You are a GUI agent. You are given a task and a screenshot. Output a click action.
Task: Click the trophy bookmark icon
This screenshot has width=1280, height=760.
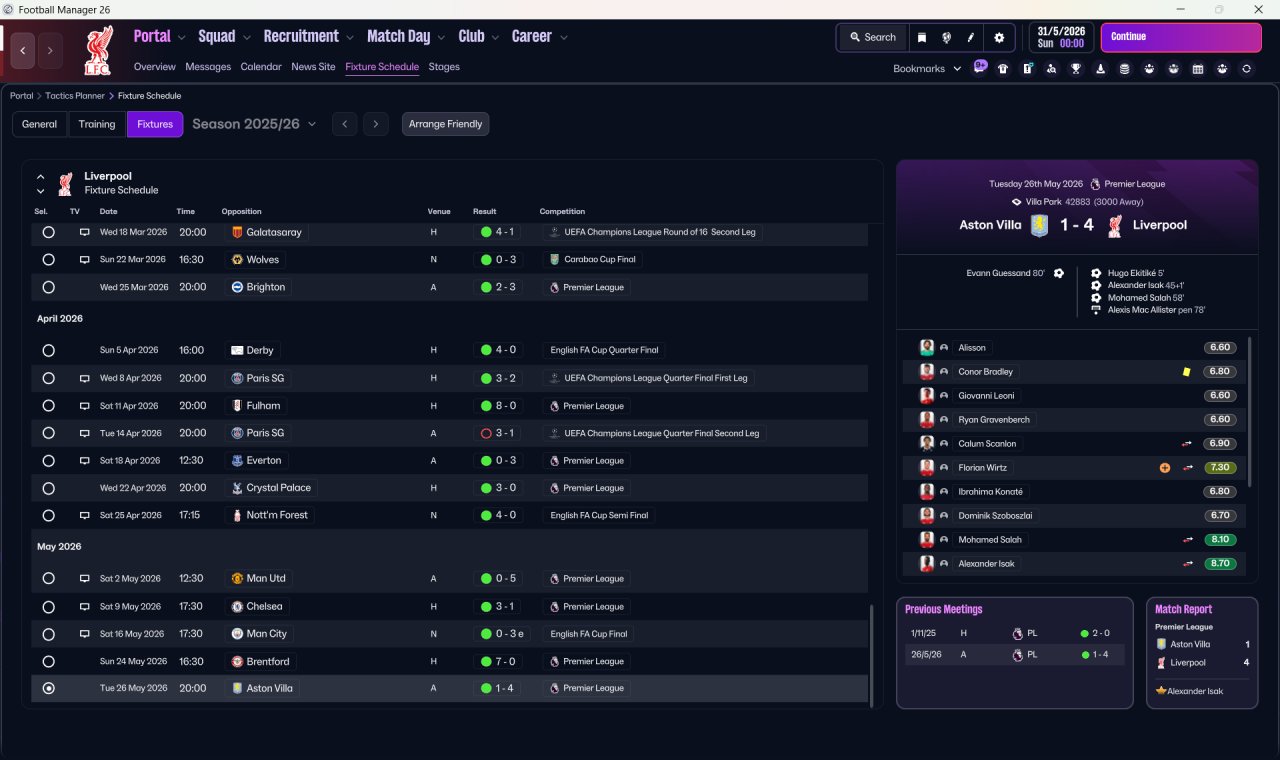1076,69
